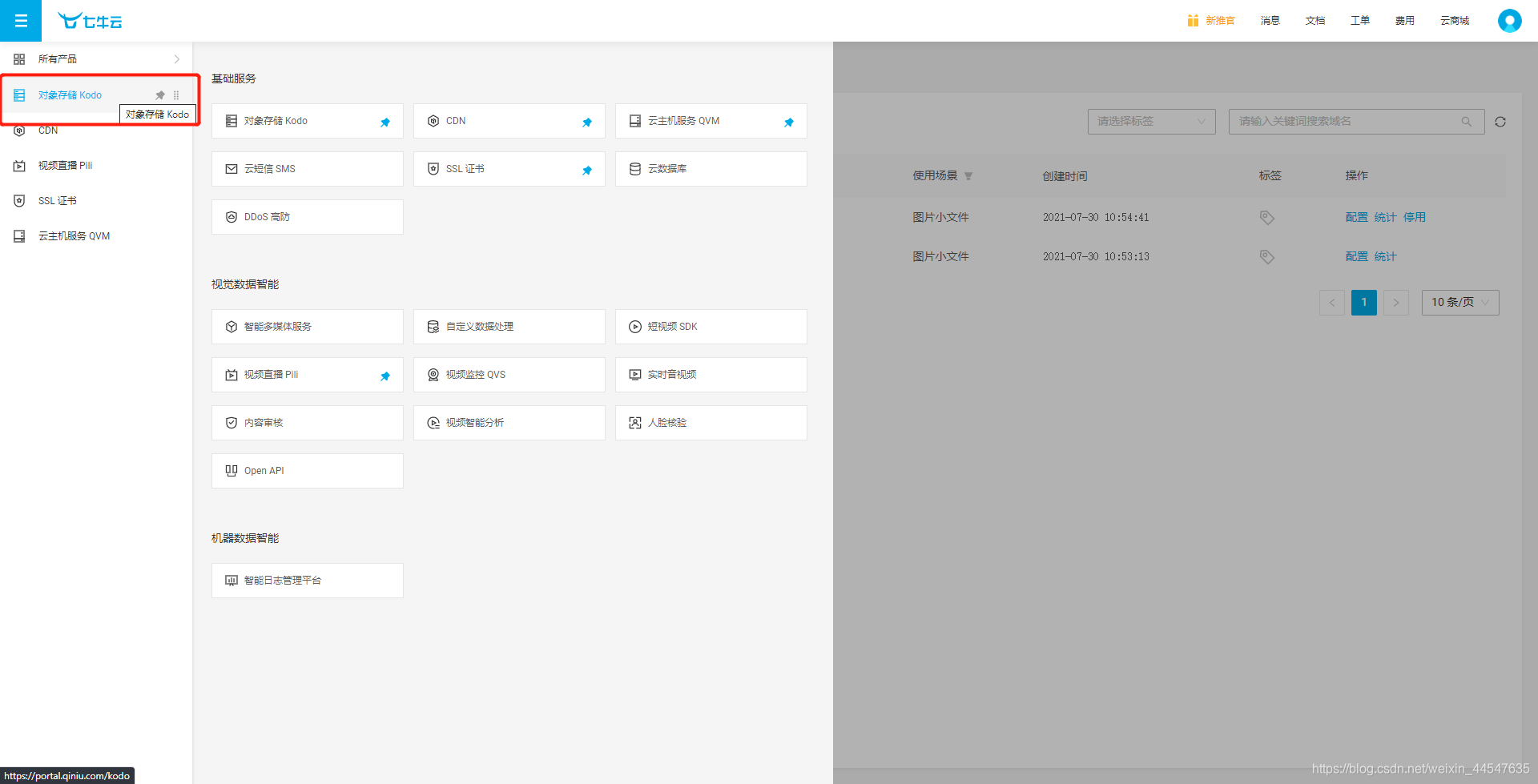1538x784 pixels.
Task: Click the 人脸核验 face-scan icon
Action: (635, 423)
